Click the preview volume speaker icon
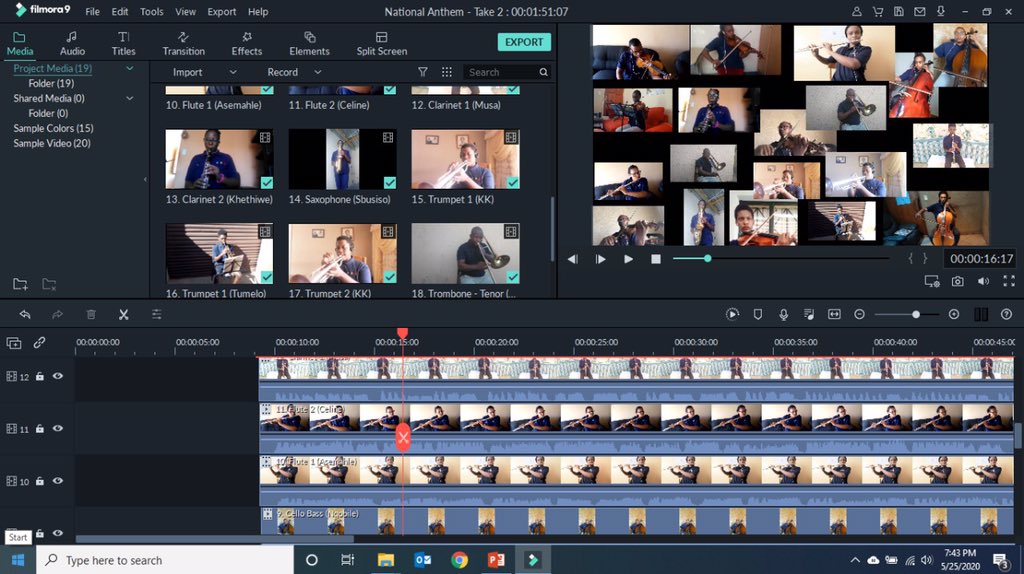1024x574 pixels. 983,281
